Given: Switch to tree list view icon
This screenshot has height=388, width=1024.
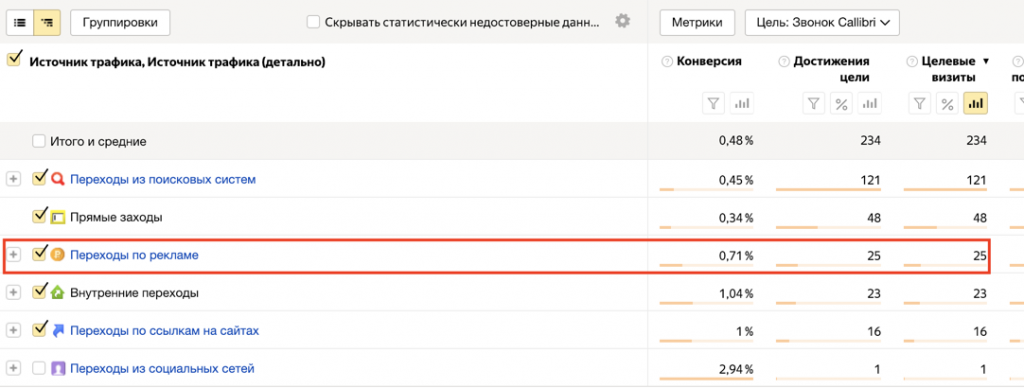Looking at the screenshot, I should (x=46, y=22).
